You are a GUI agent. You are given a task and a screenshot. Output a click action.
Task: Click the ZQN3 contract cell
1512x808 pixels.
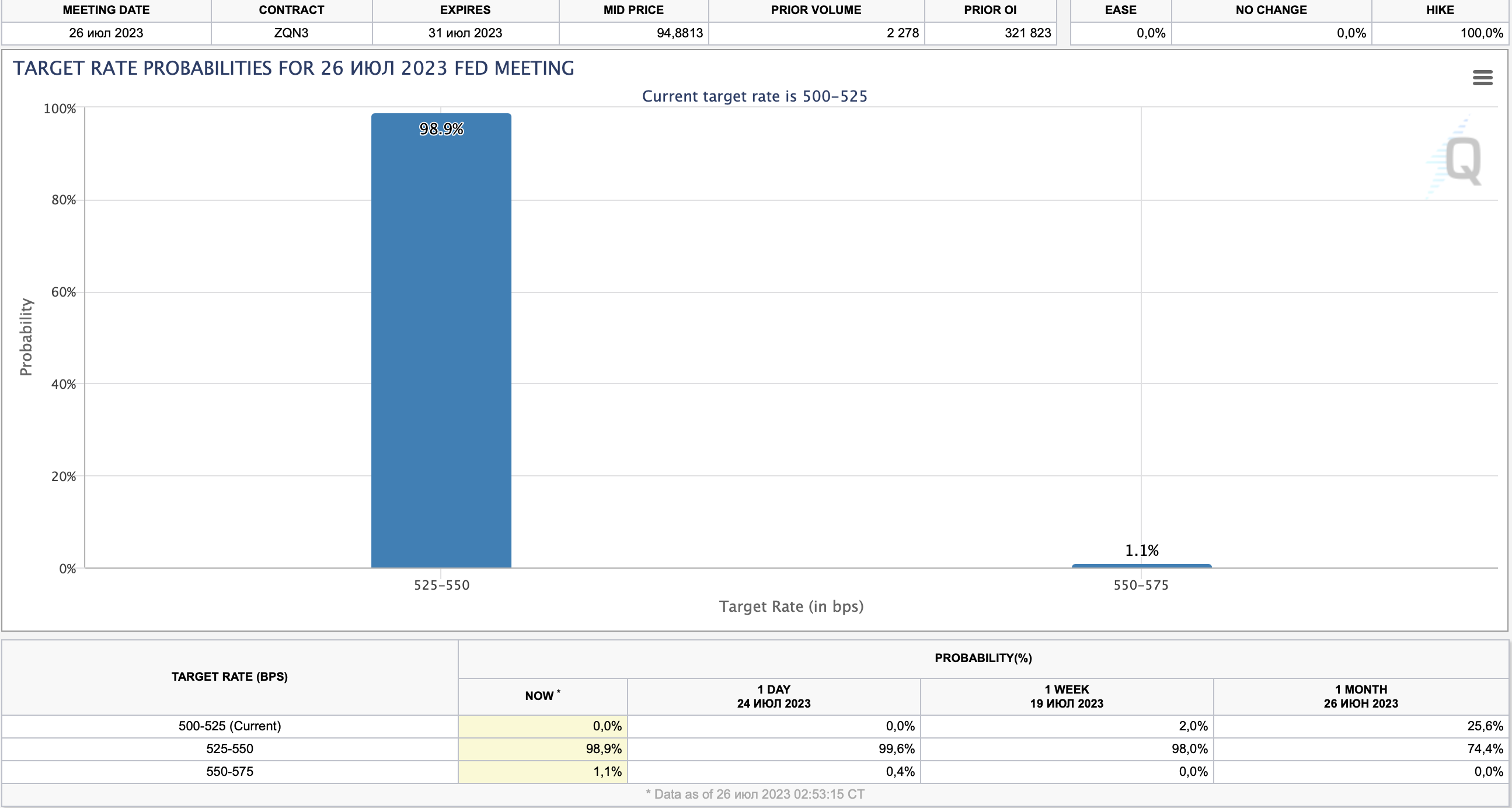tap(291, 33)
